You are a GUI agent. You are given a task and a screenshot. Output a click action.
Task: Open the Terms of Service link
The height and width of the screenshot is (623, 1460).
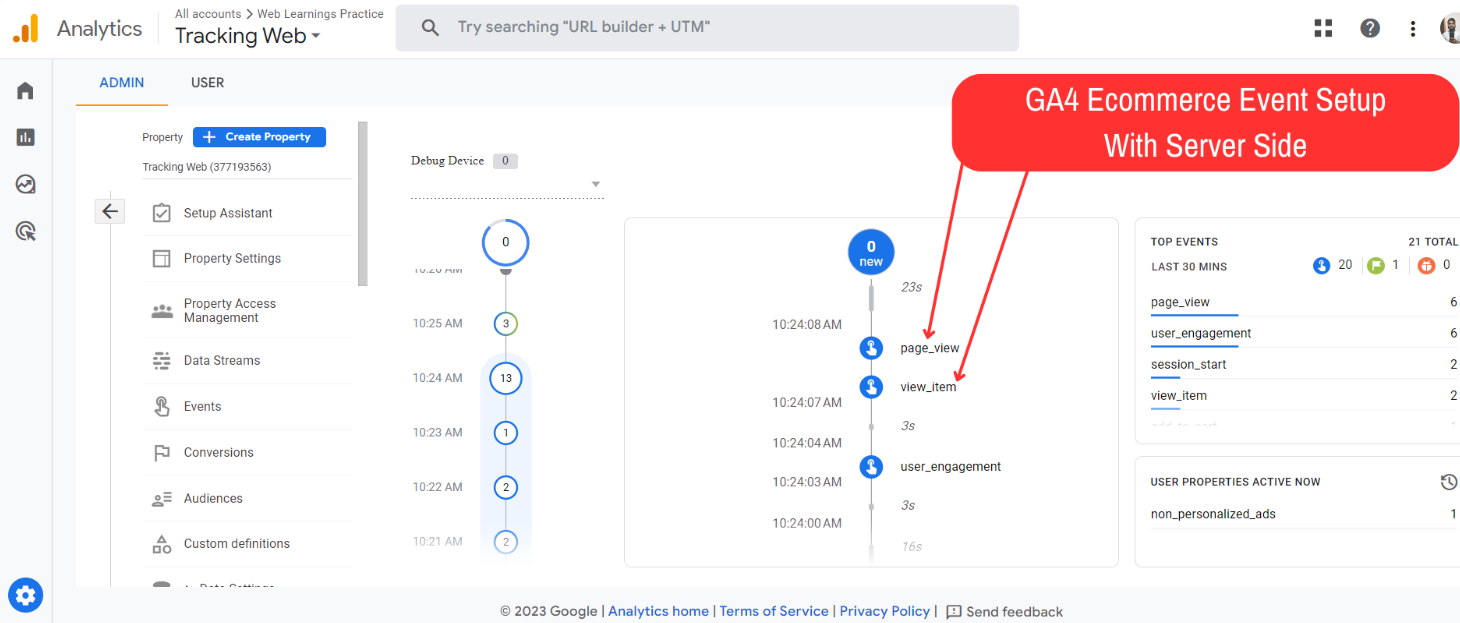[774, 611]
